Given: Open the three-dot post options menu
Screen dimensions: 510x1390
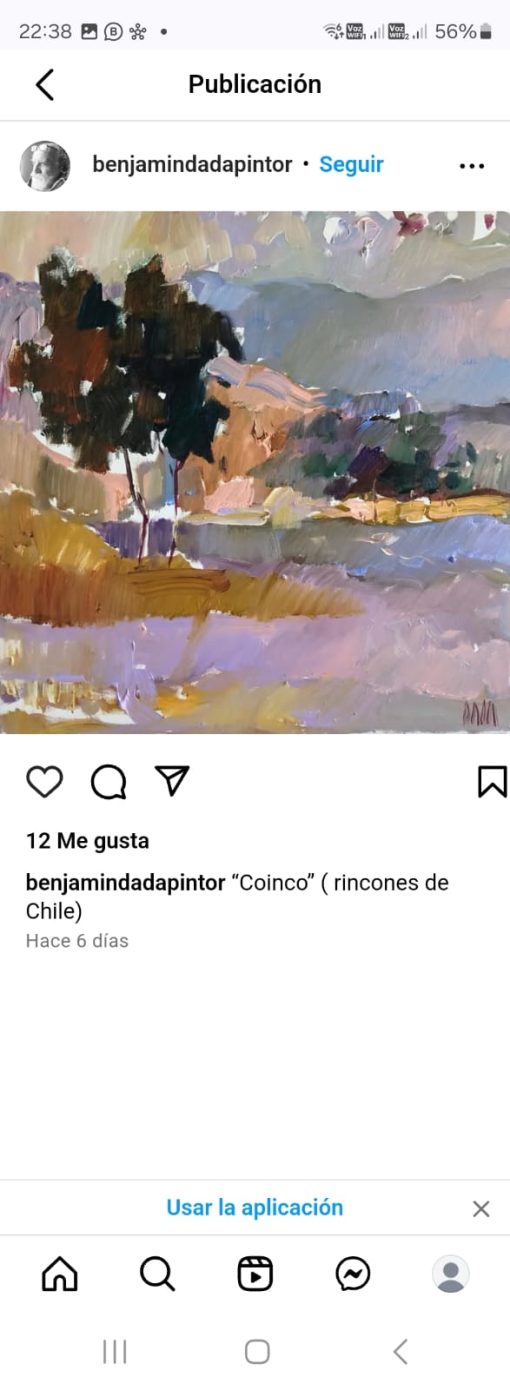Looking at the screenshot, I should [472, 166].
